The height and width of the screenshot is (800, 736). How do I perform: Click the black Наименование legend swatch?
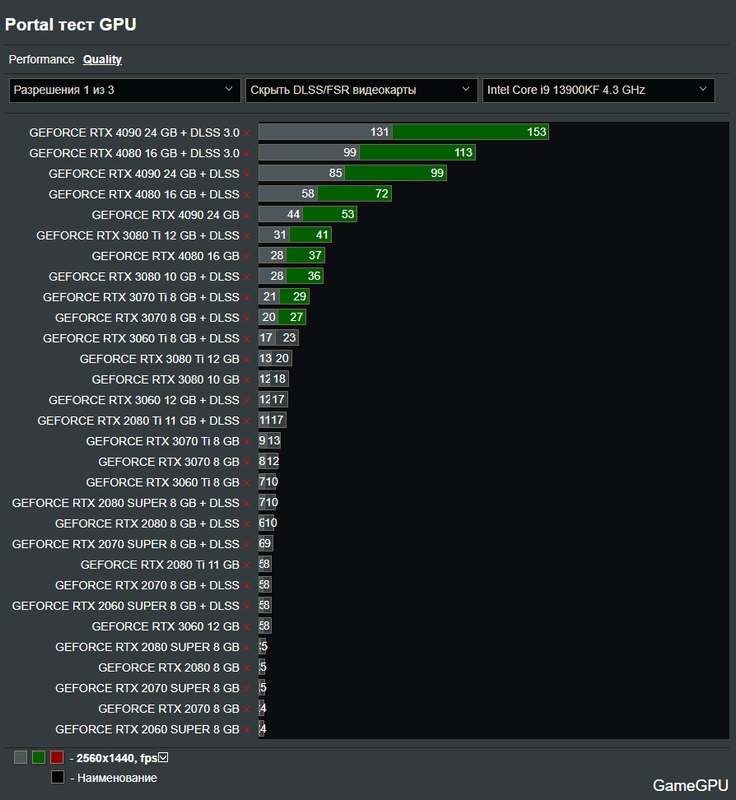58,777
